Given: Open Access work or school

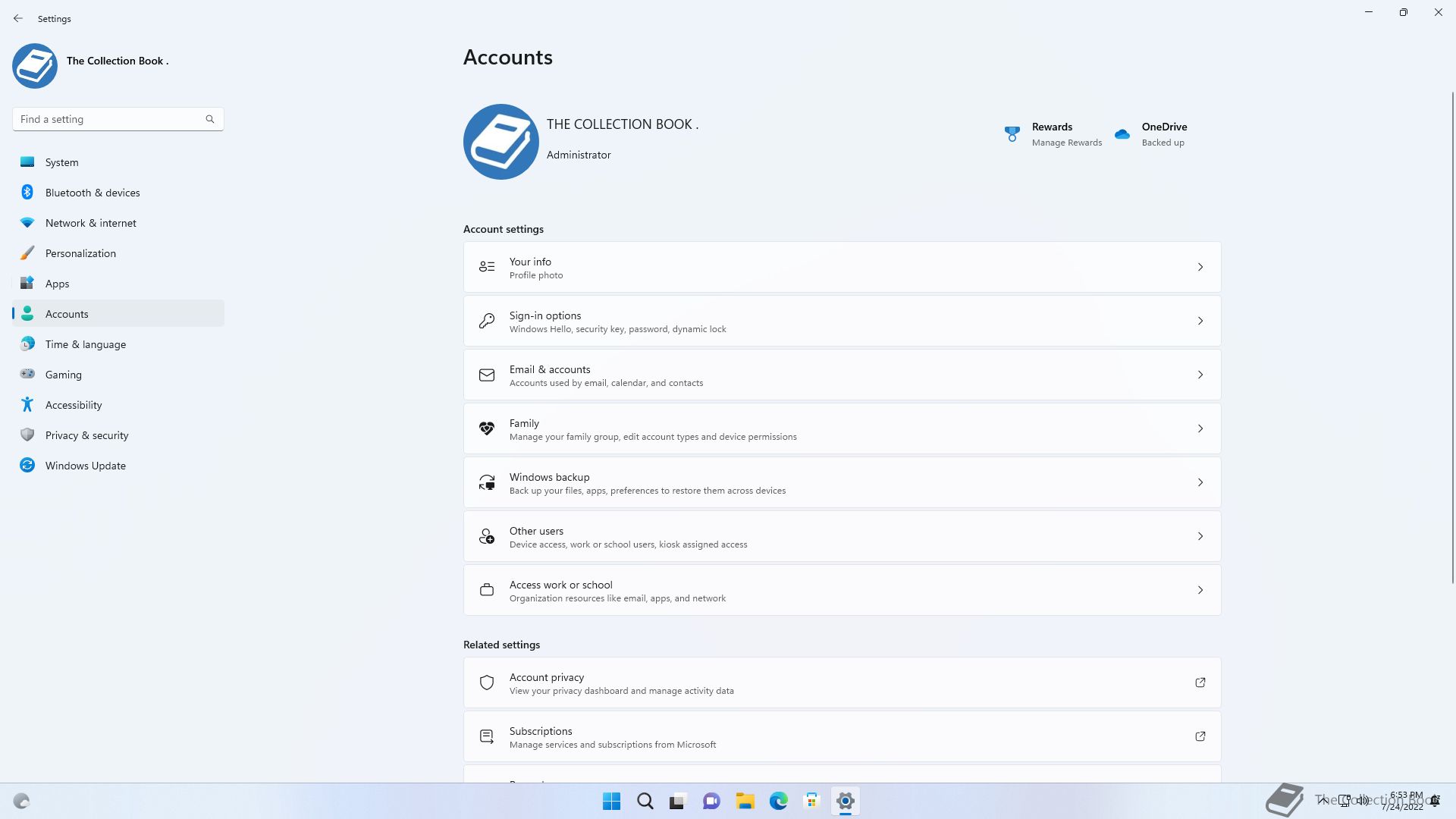Looking at the screenshot, I should coord(843,590).
